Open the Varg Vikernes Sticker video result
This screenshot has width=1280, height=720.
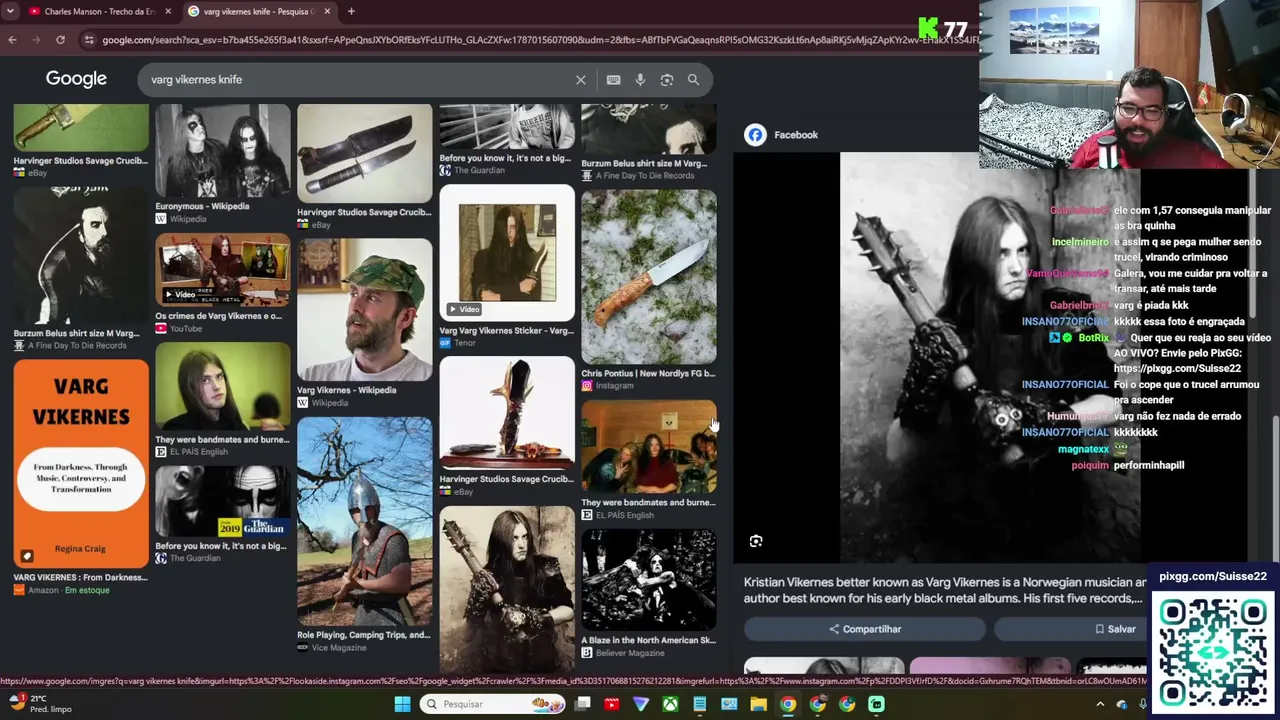pyautogui.click(x=507, y=253)
